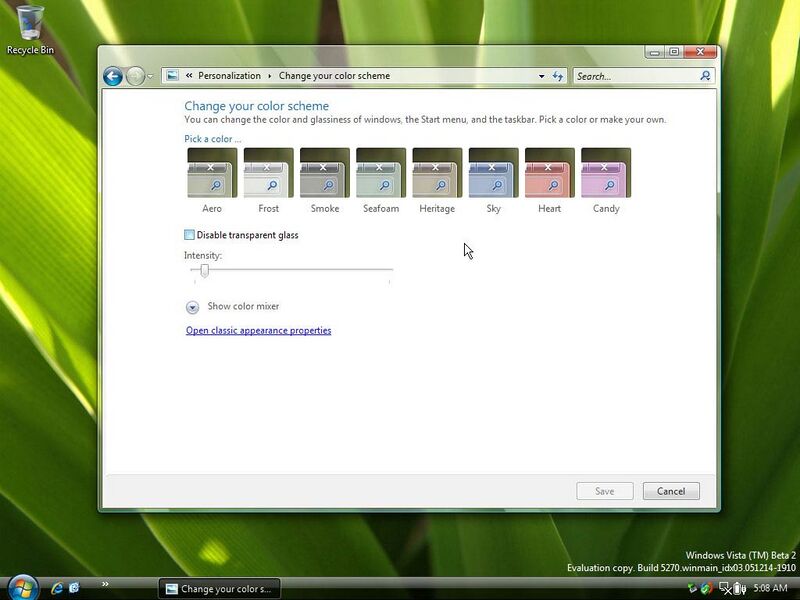The height and width of the screenshot is (600, 800).
Task: Click the search magnifier icon
Action: [705, 76]
